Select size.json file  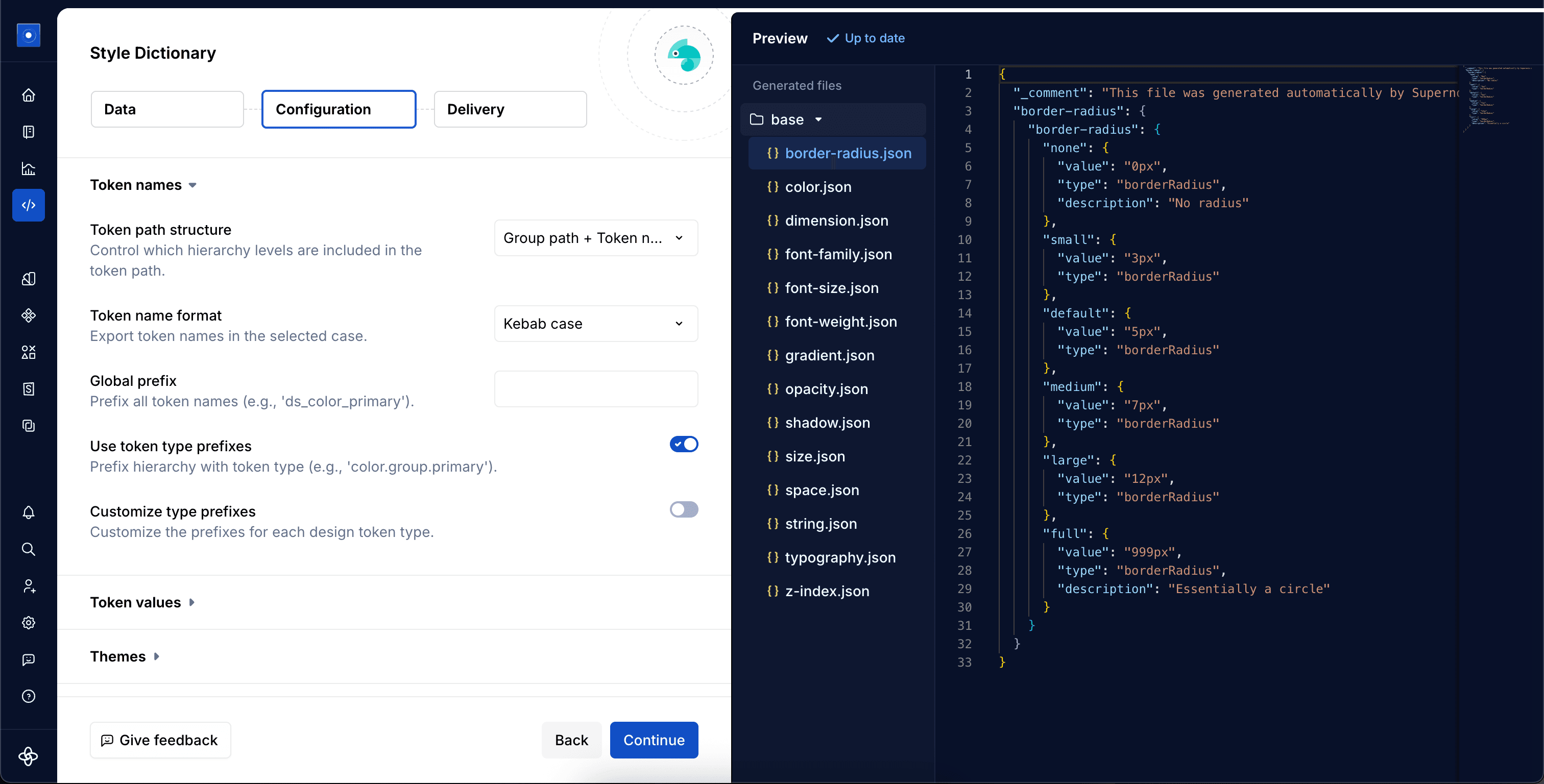[x=837, y=456]
